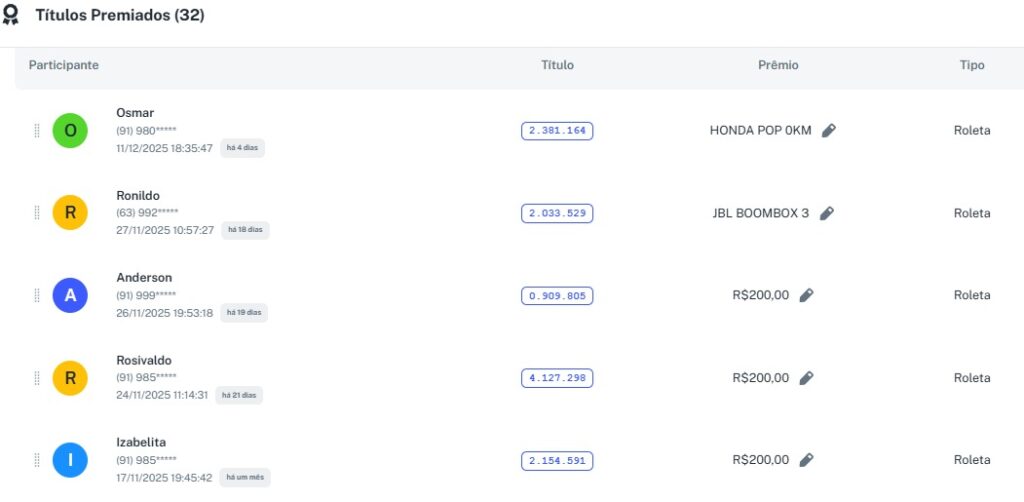Screen dimensions: 1024x502
Task: Open Osmar's green avatar
Action: [x=70, y=131]
